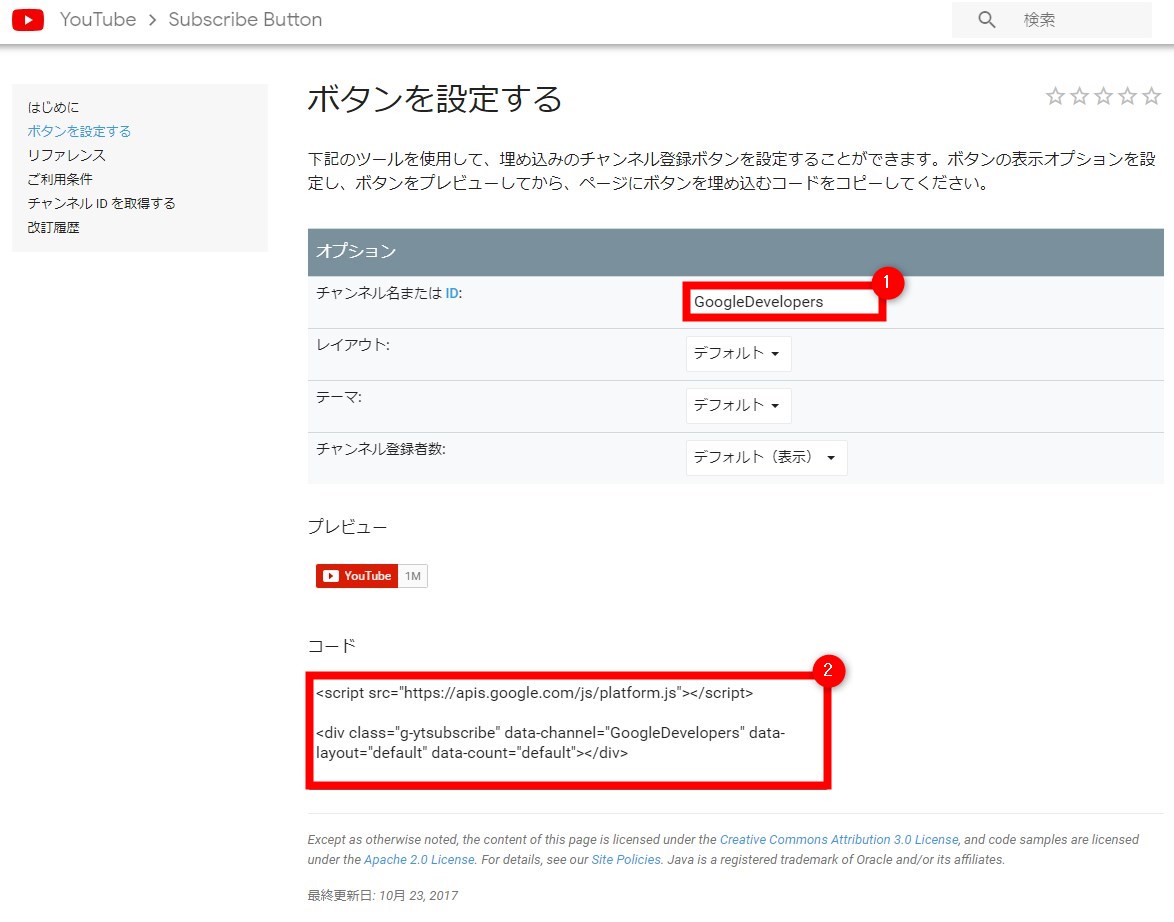Open Apache 2.0 License link

point(419,860)
